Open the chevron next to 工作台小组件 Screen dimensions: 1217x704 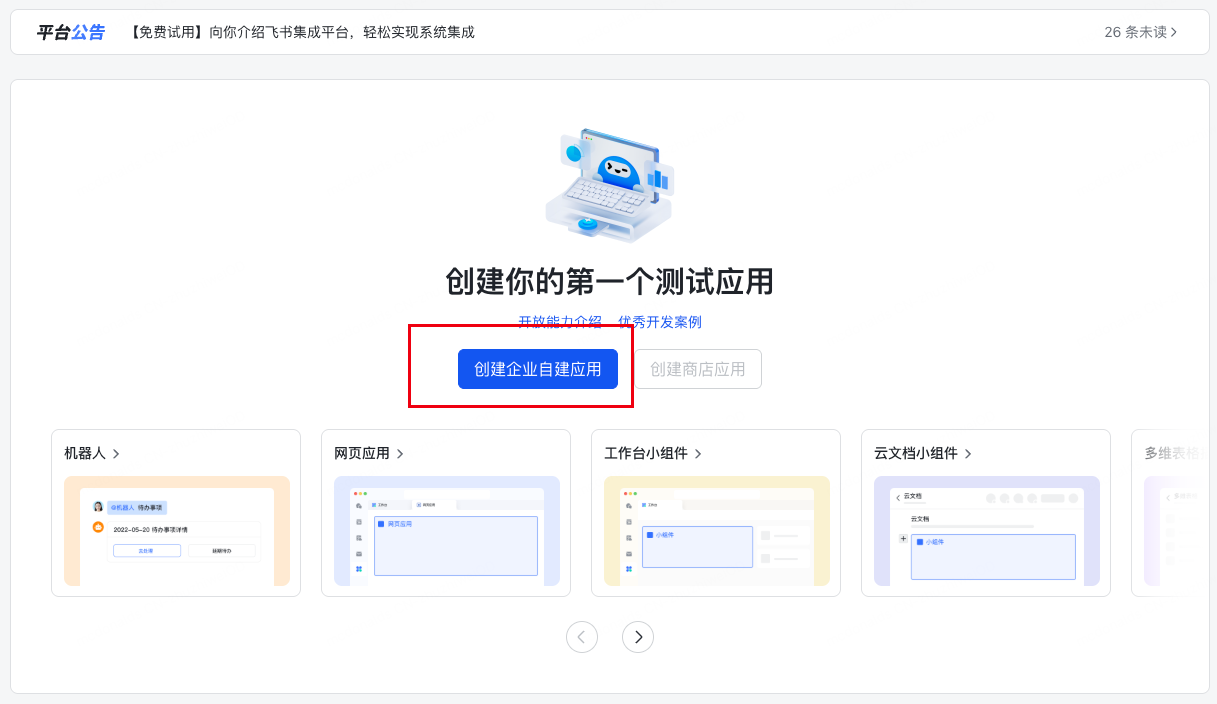click(x=698, y=454)
